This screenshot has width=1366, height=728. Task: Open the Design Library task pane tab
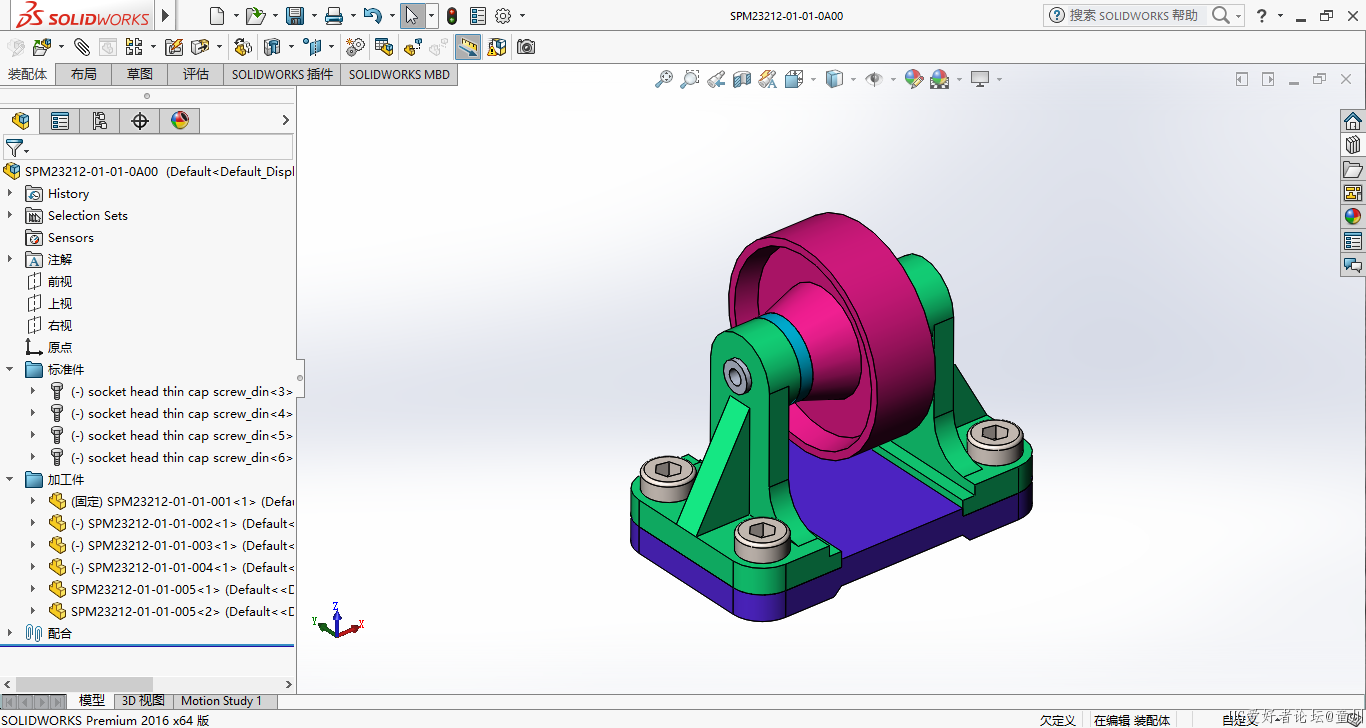[1353, 145]
